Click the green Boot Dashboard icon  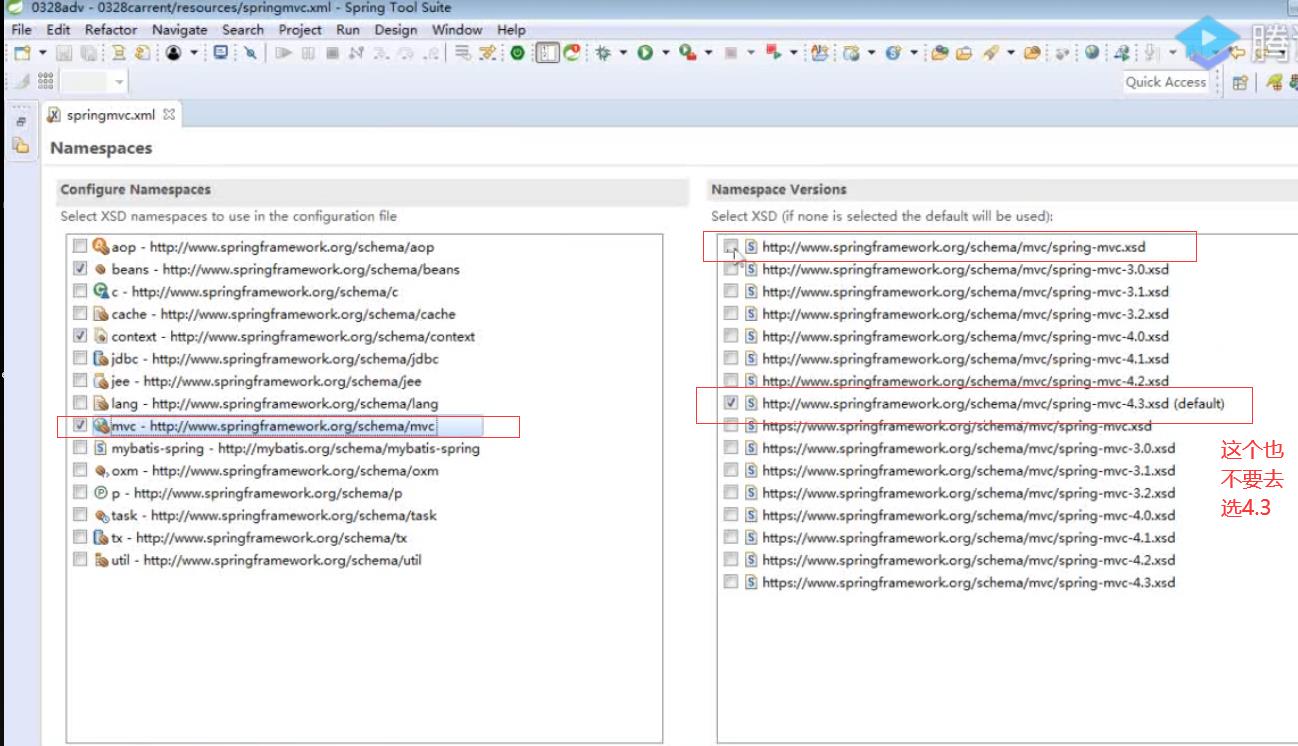[516, 53]
